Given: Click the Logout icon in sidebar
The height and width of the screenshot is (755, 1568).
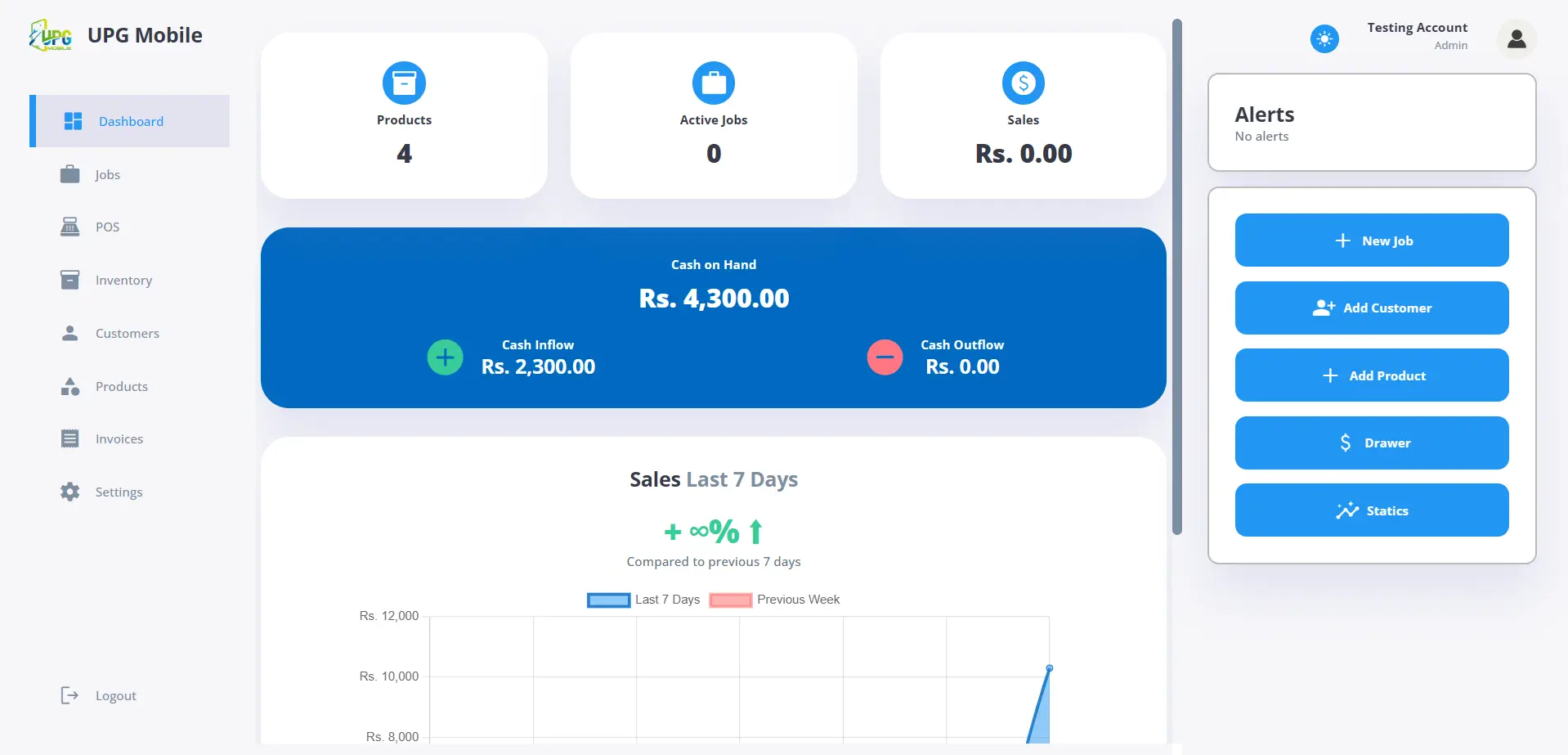Looking at the screenshot, I should (x=70, y=695).
